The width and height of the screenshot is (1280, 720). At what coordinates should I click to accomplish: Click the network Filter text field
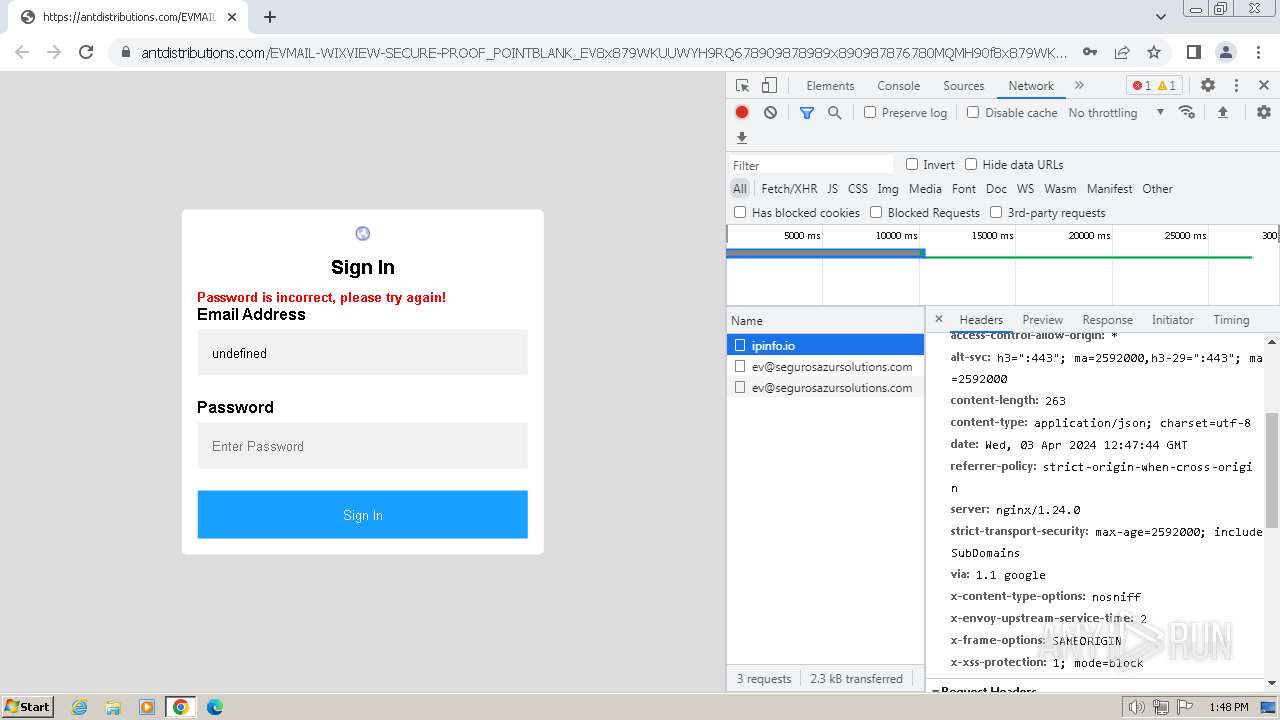[x=810, y=165]
